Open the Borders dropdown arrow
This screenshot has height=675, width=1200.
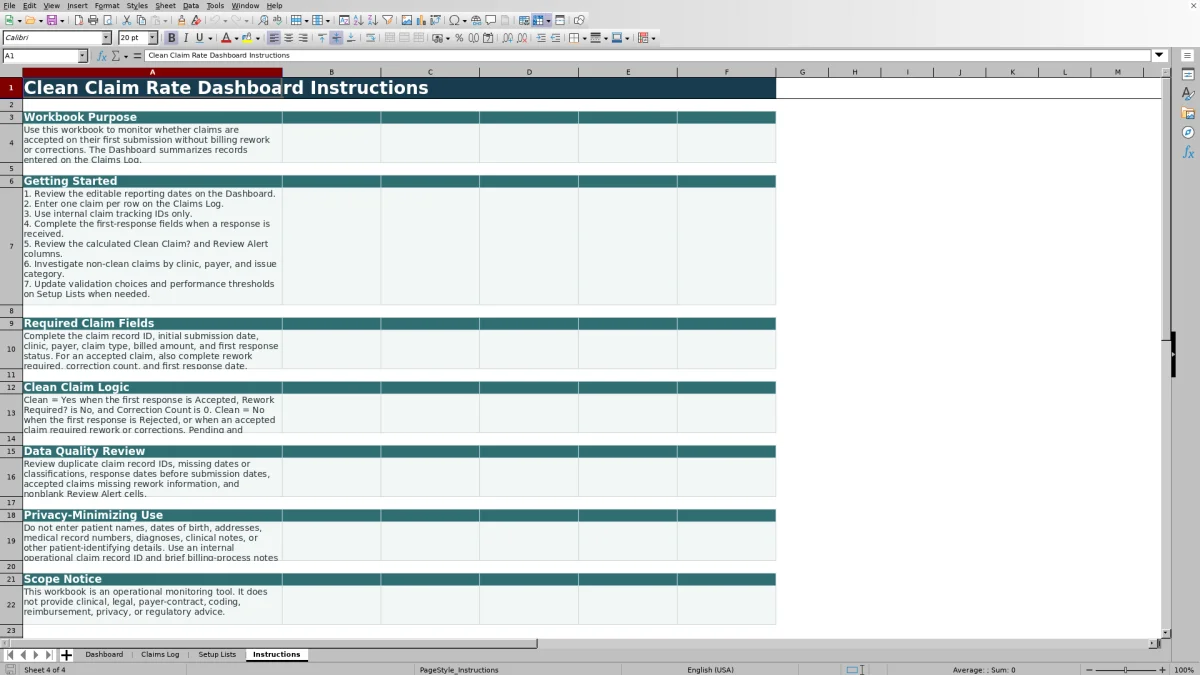[584, 38]
